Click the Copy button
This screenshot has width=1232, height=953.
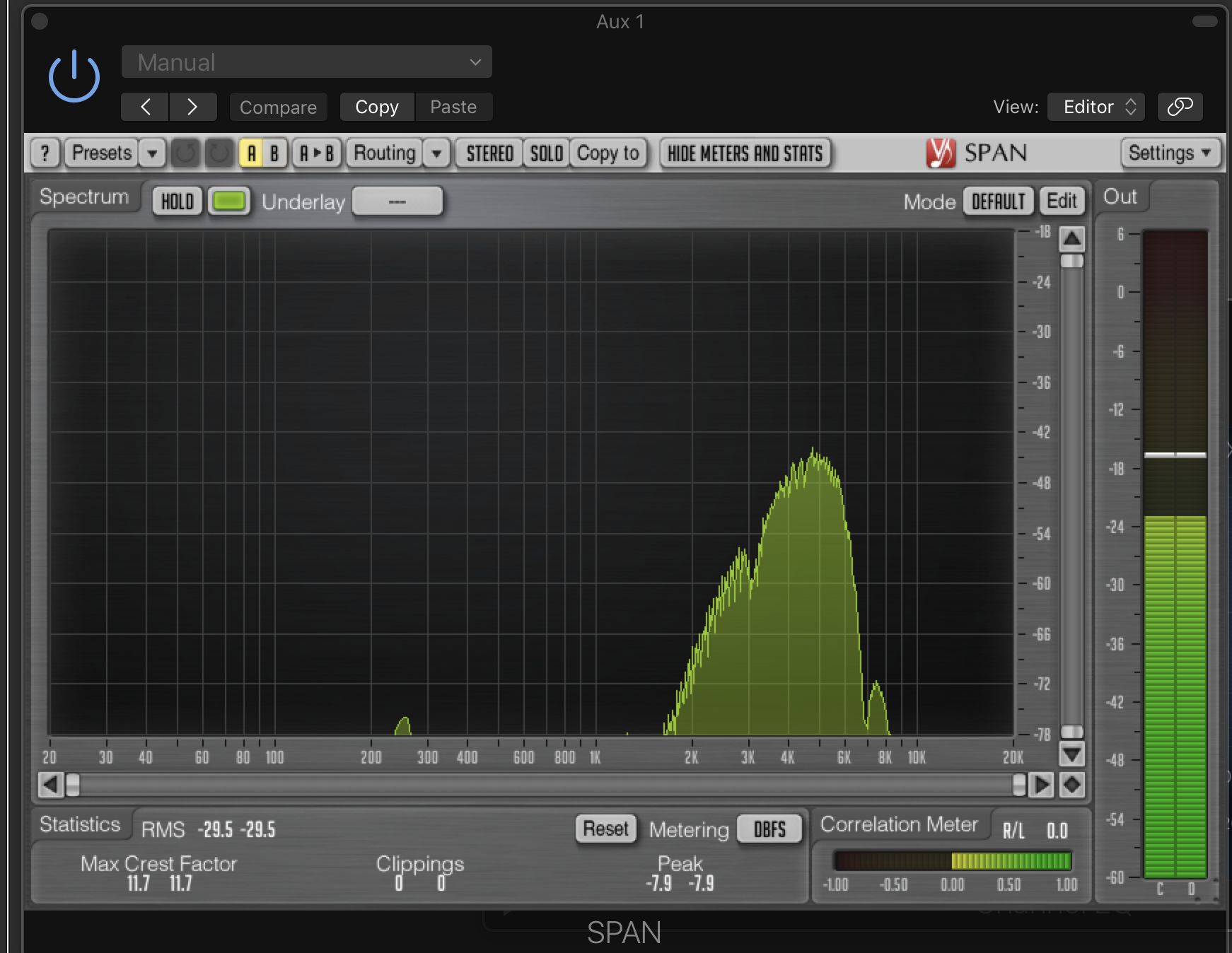377,107
